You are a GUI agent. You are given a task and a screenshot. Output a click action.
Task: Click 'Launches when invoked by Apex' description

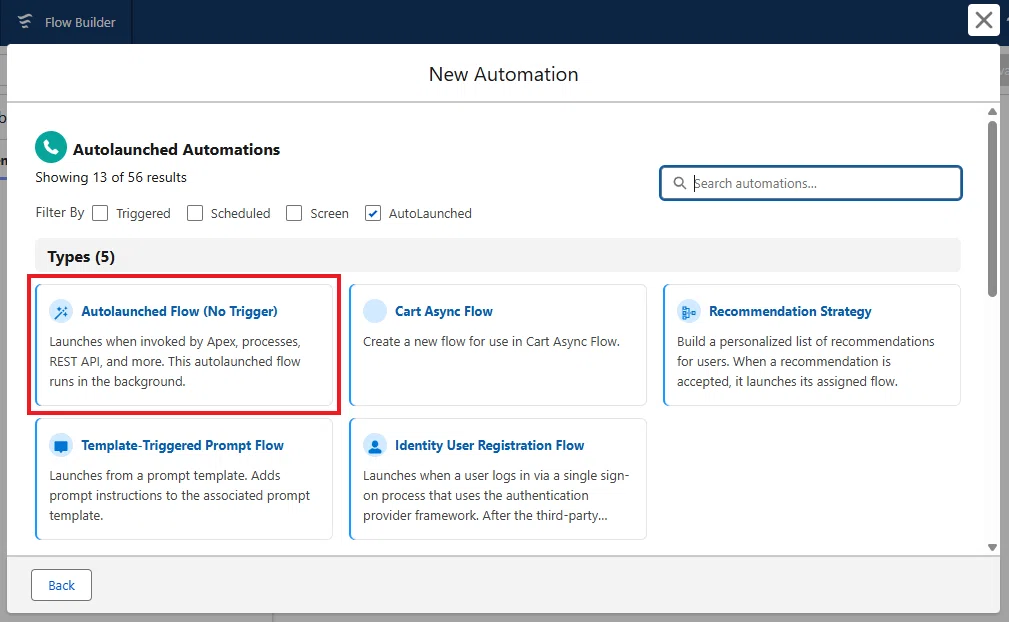[175, 361]
